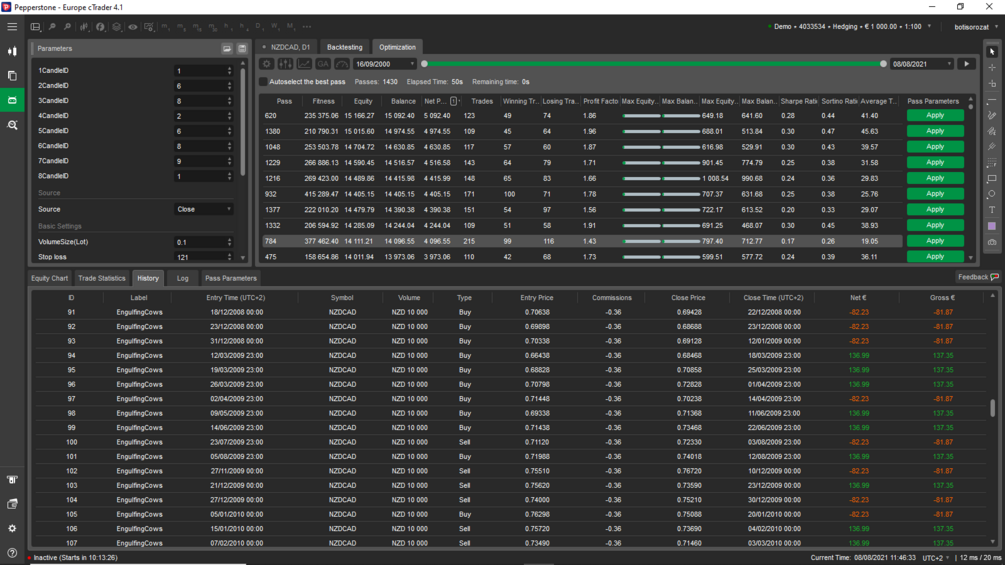
Task: Select the m1 timeframe button
Action: (165, 27)
